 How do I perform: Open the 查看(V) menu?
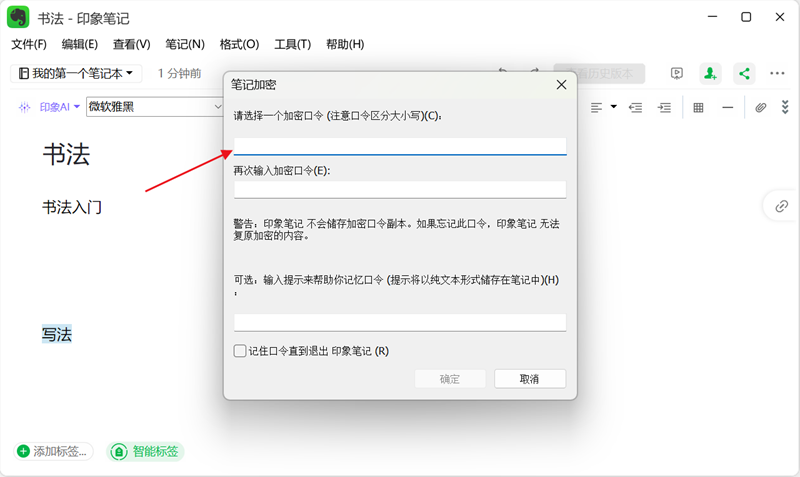[132, 44]
